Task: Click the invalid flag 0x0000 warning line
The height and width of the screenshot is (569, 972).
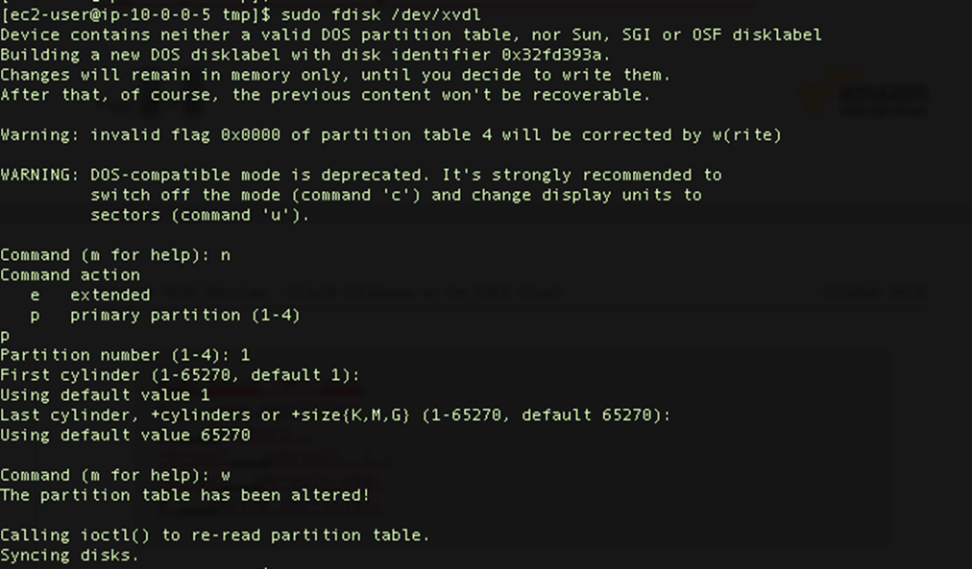Action: click(391, 135)
